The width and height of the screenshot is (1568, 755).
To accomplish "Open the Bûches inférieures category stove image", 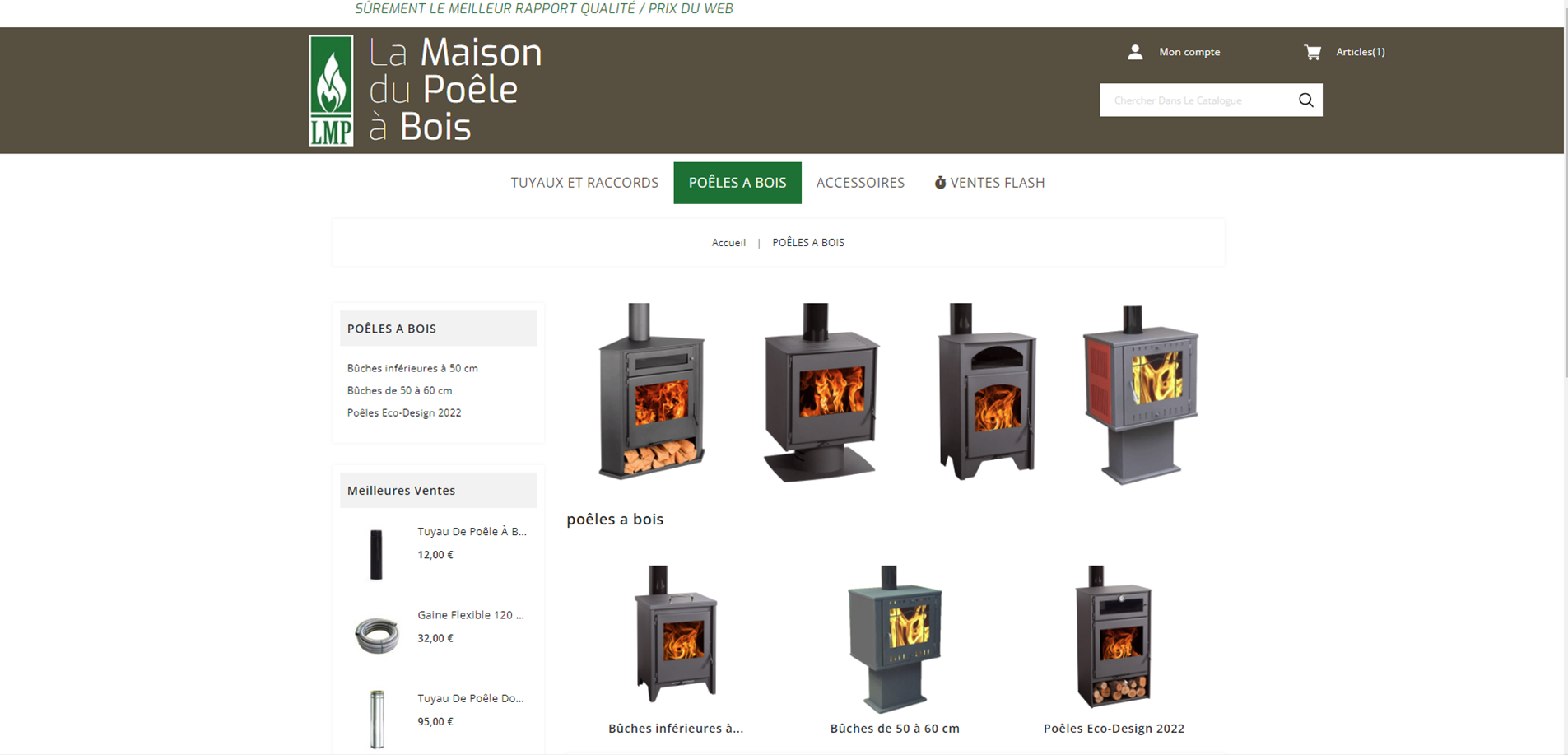I will 676,634.
